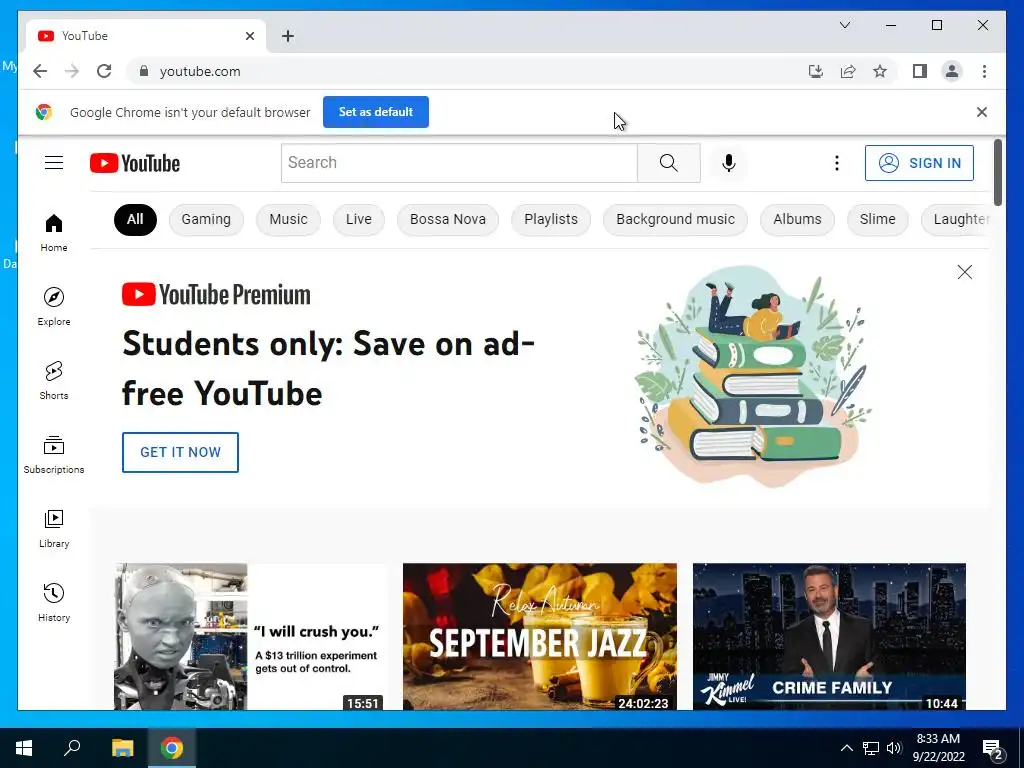
Task: Open Library in the sidebar
Action: click(54, 528)
